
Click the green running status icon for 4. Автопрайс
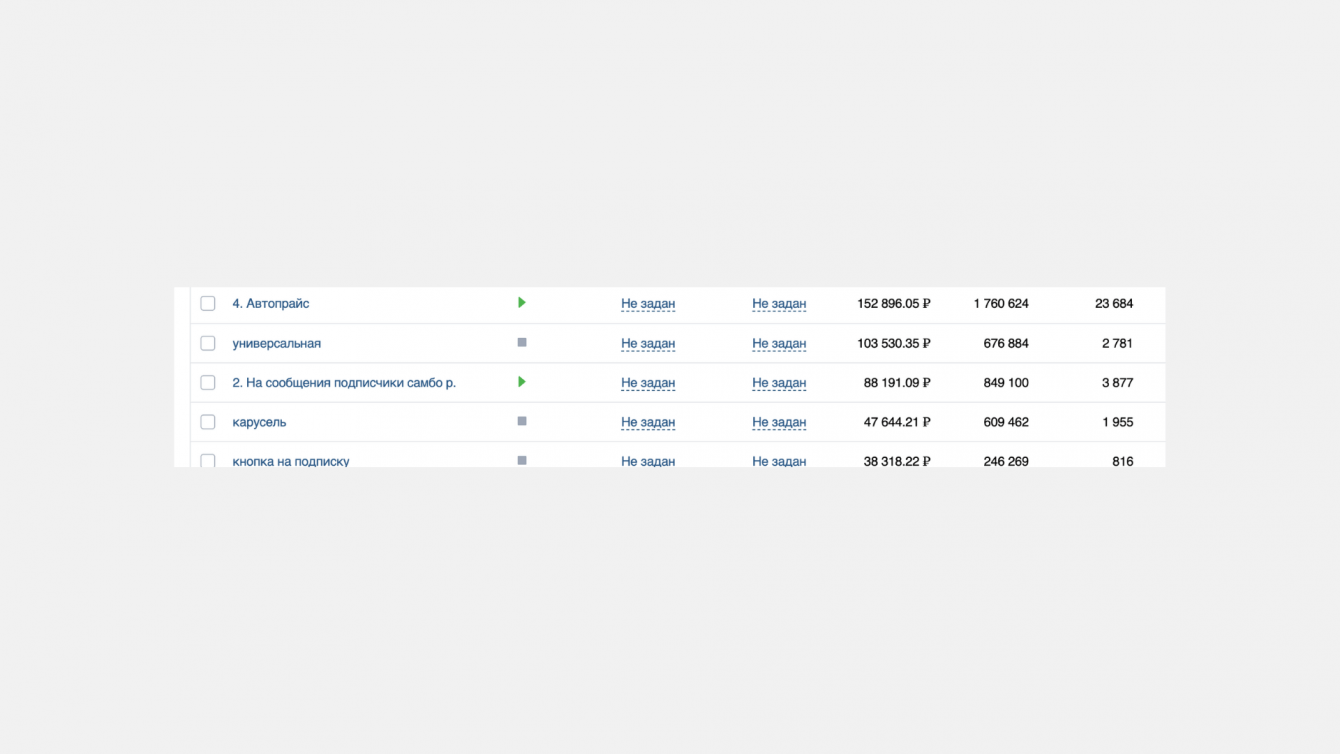click(521, 303)
